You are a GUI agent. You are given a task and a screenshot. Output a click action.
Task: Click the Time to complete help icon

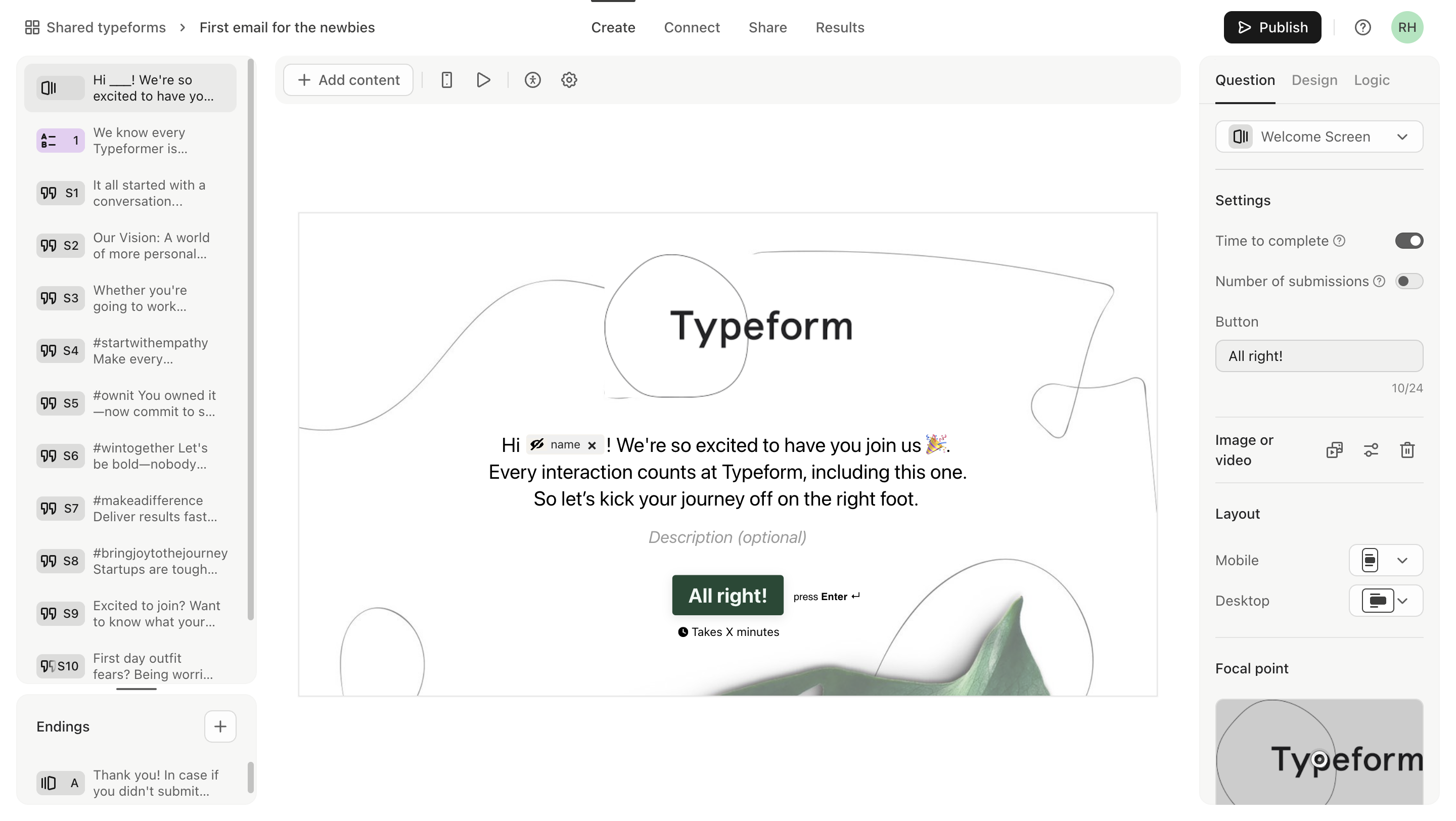click(1339, 241)
